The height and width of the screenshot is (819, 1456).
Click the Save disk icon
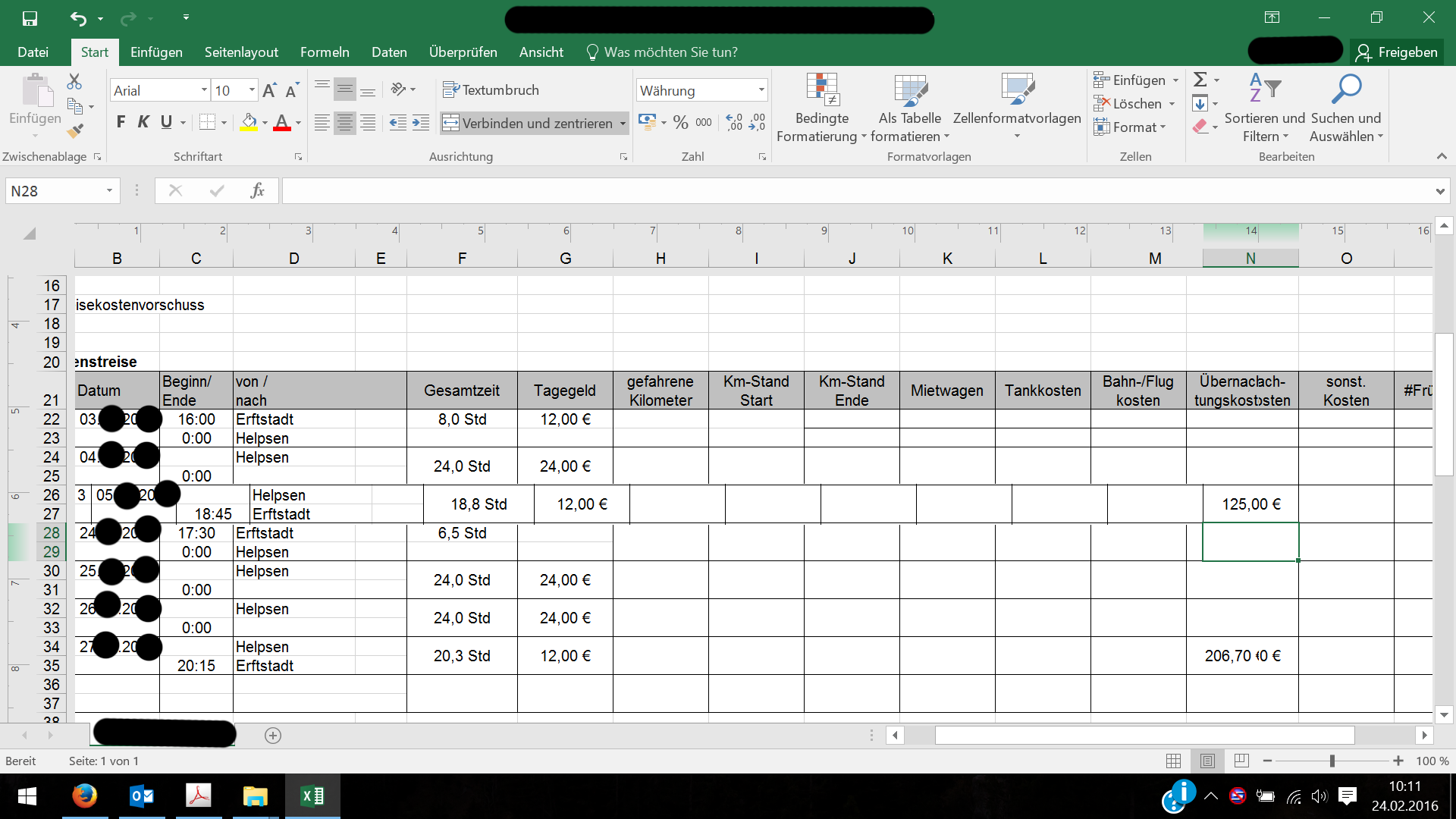point(30,18)
